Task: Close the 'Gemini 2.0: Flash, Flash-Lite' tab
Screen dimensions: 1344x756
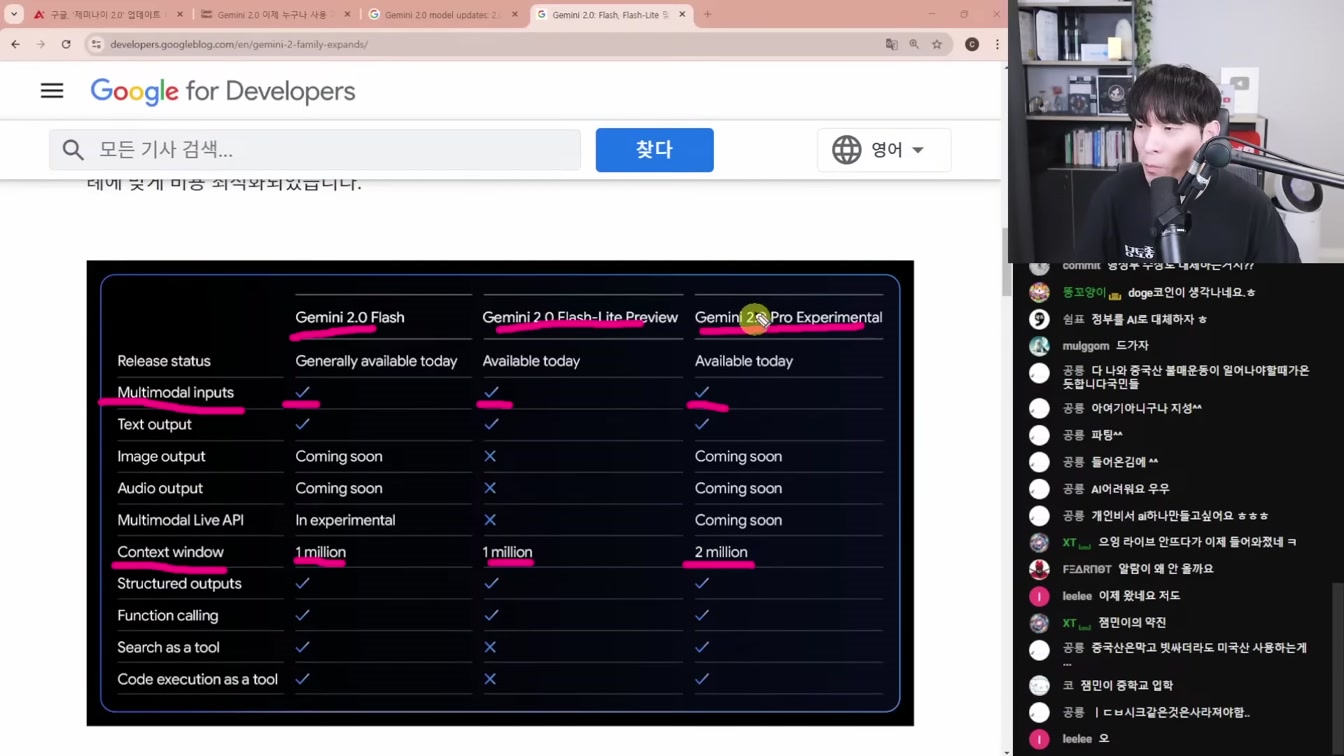Action: [682, 15]
